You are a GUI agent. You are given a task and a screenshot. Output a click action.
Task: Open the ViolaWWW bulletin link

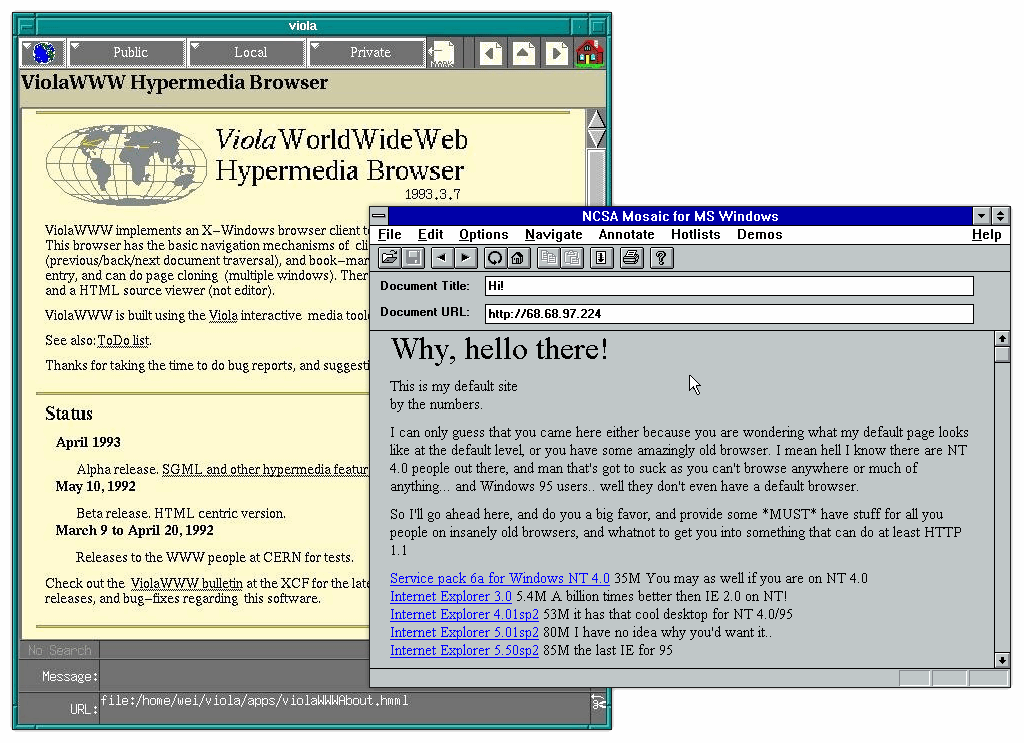[x=187, y=583]
